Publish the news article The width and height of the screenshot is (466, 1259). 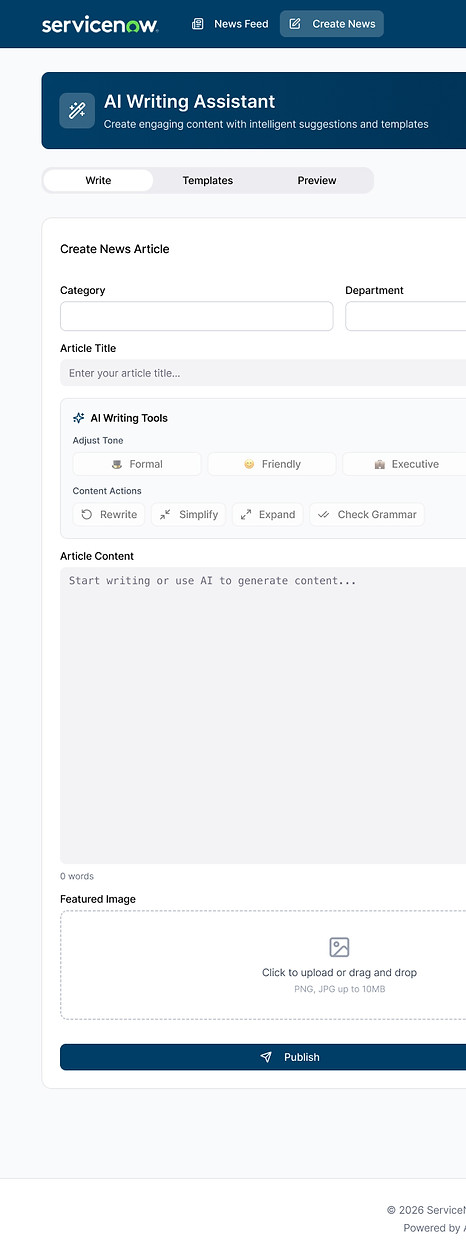click(263, 1057)
